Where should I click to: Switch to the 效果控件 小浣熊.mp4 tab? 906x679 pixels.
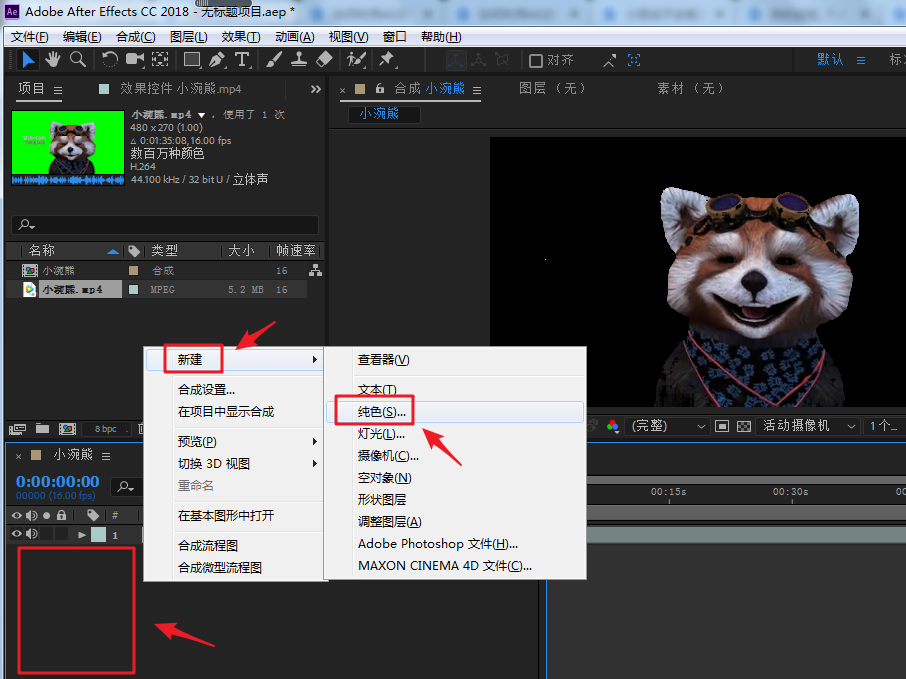click(180, 88)
